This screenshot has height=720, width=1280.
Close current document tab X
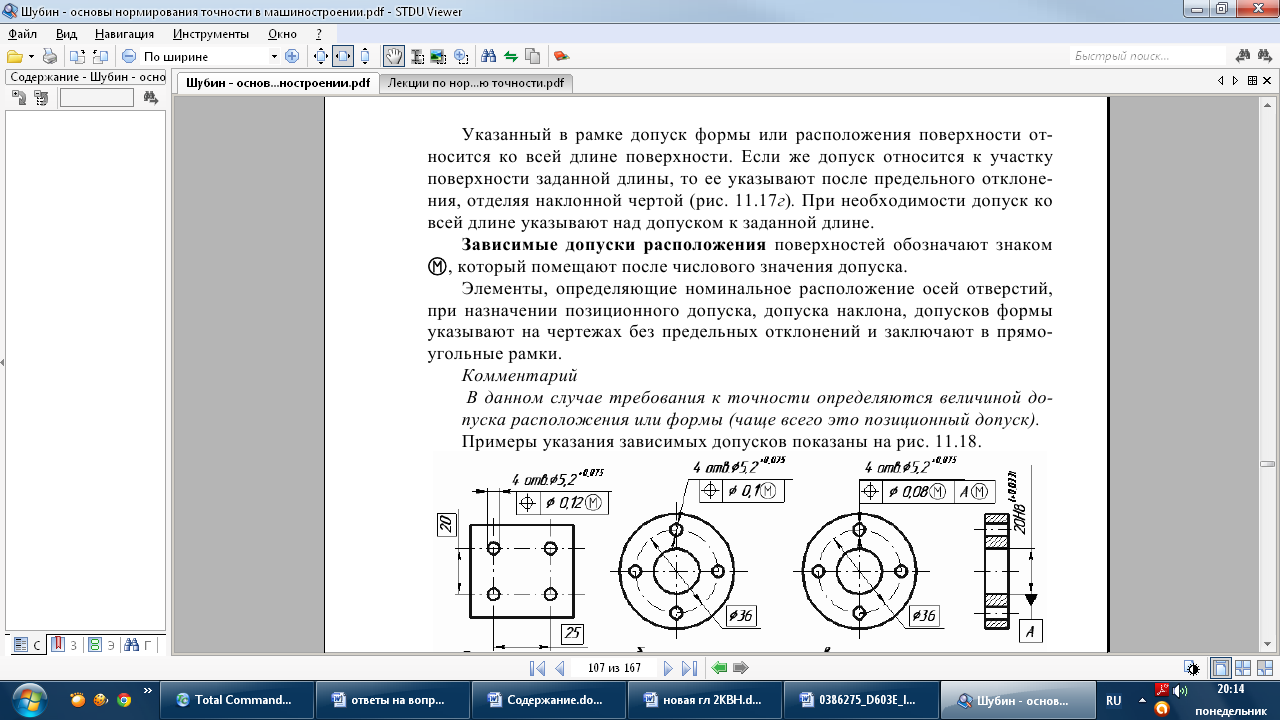[x=1265, y=81]
